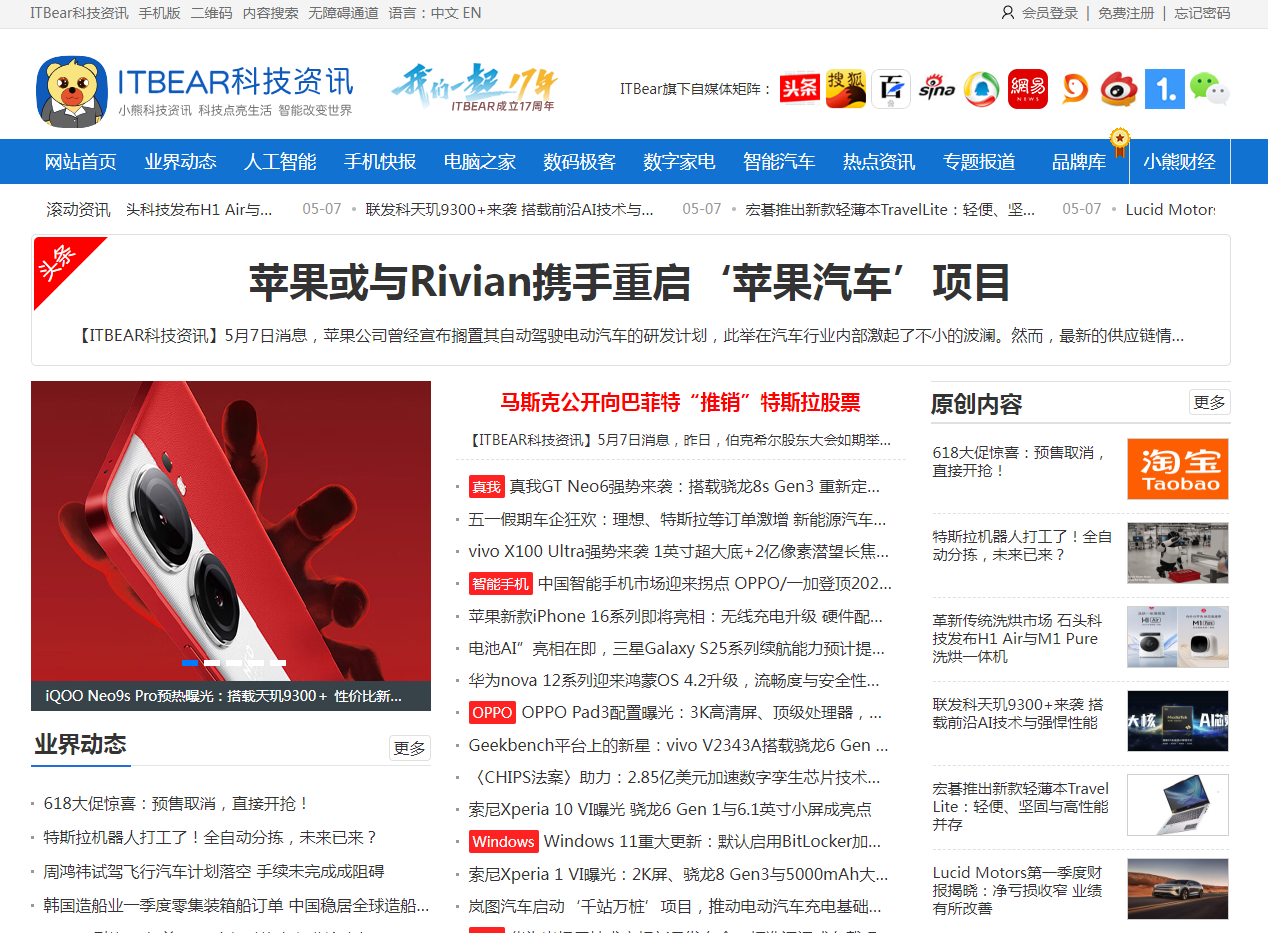Open Geekbench平台上的新星 article
Image resolution: width=1268 pixels, height=933 pixels.
click(x=678, y=745)
